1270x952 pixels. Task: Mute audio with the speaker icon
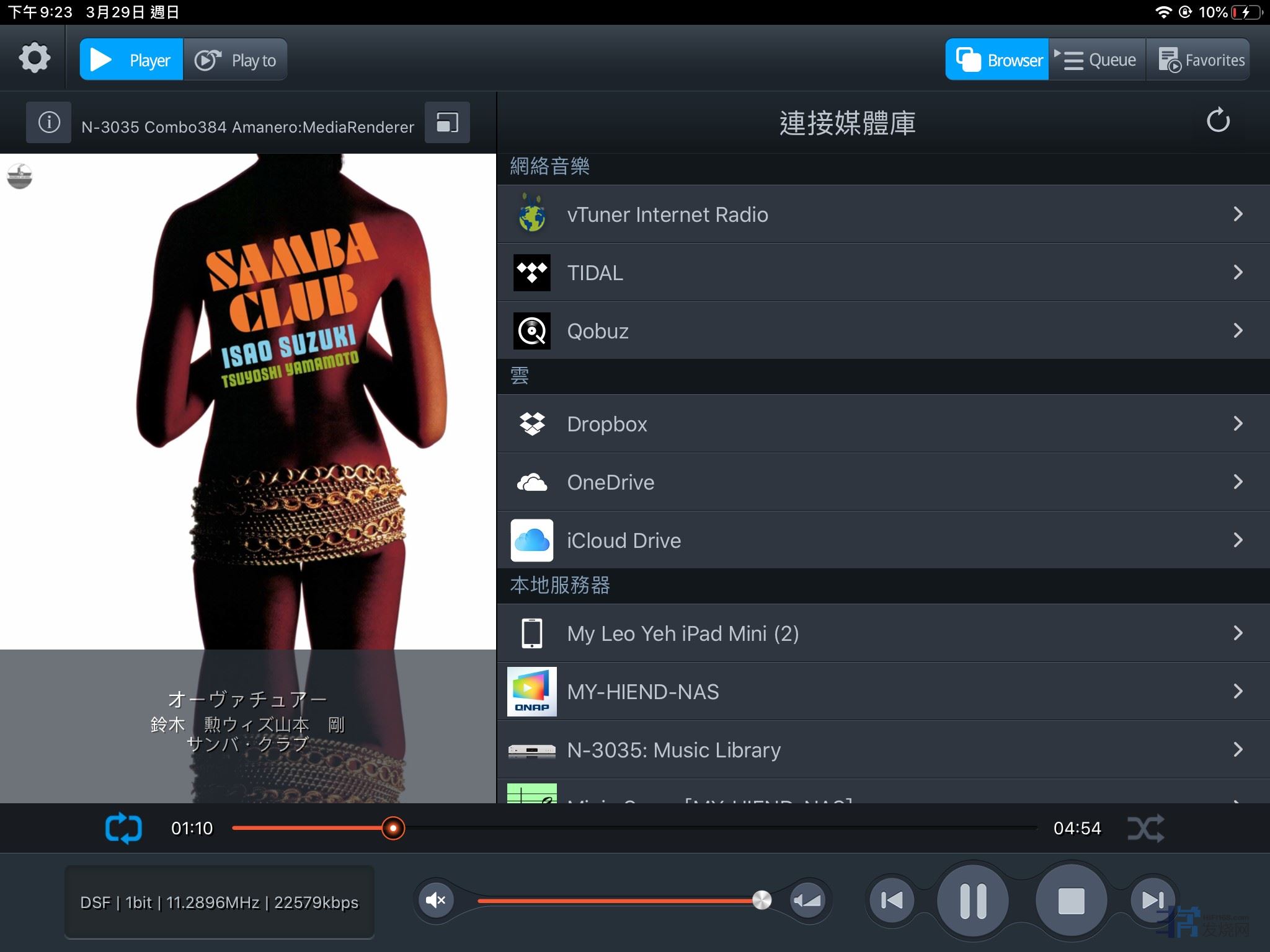point(436,900)
